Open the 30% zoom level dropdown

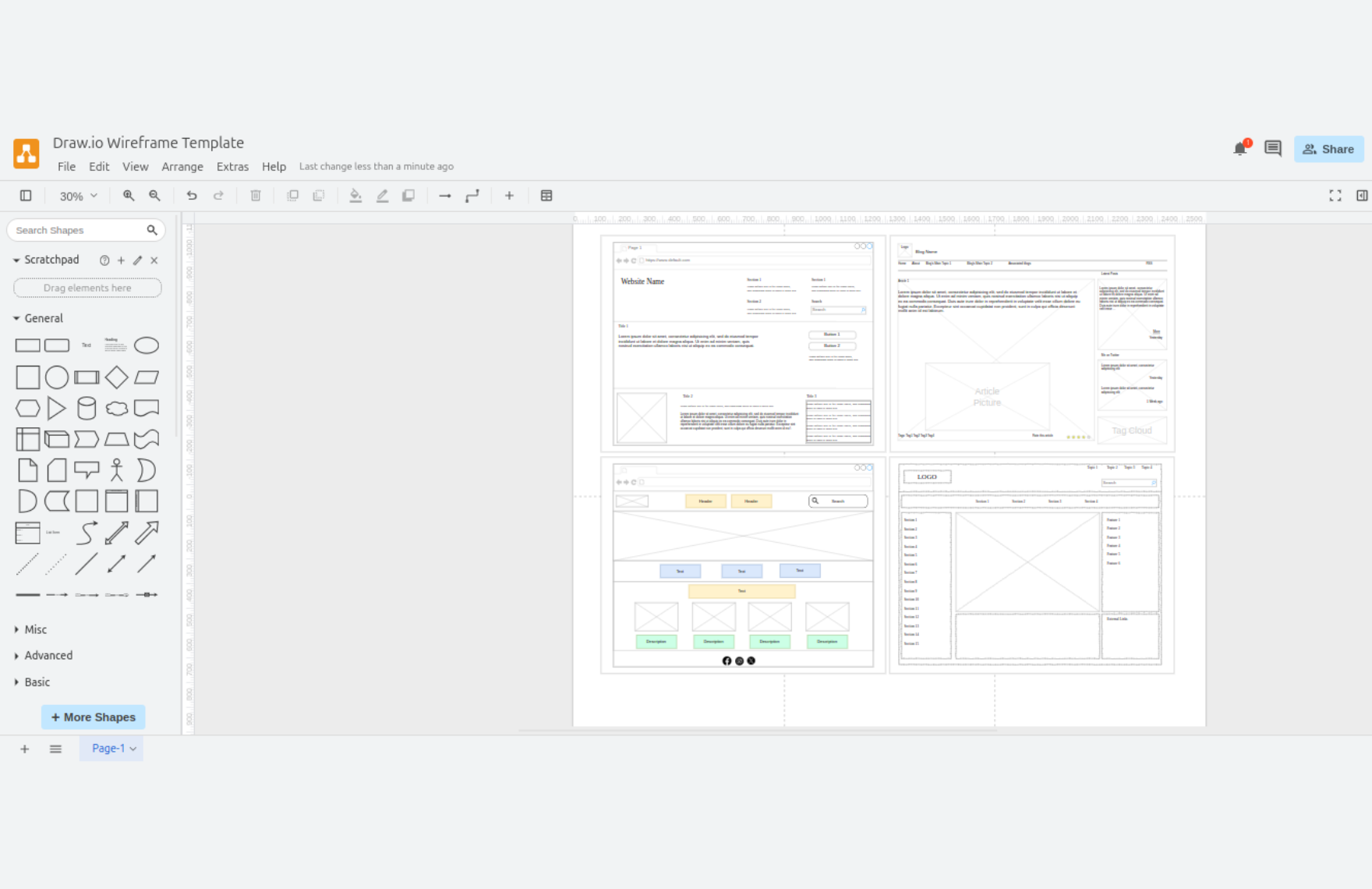(x=79, y=197)
